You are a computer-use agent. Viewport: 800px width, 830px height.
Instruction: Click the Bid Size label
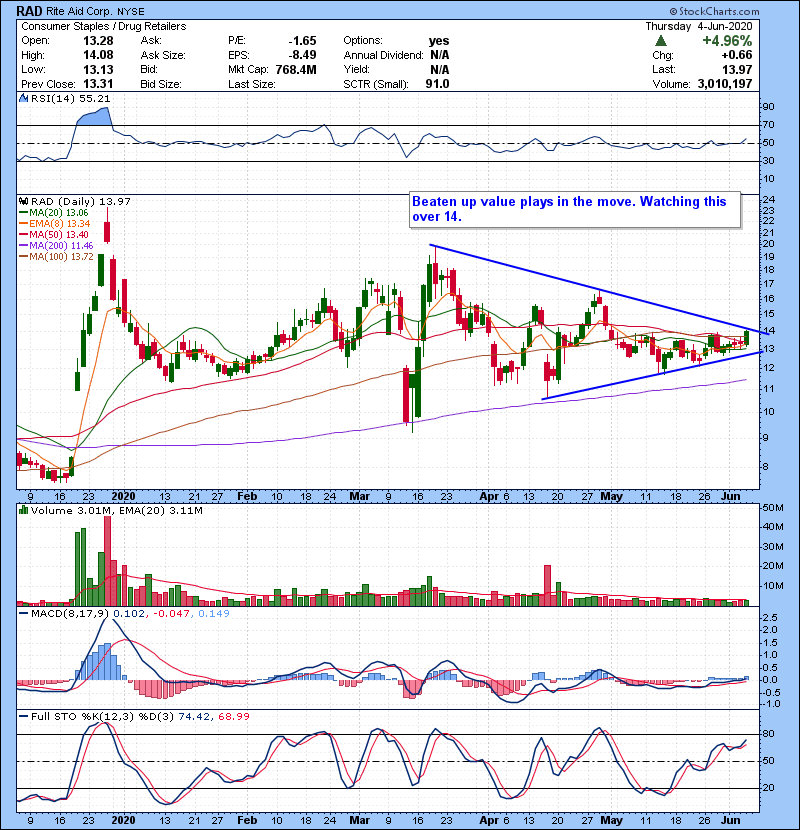tap(161, 84)
